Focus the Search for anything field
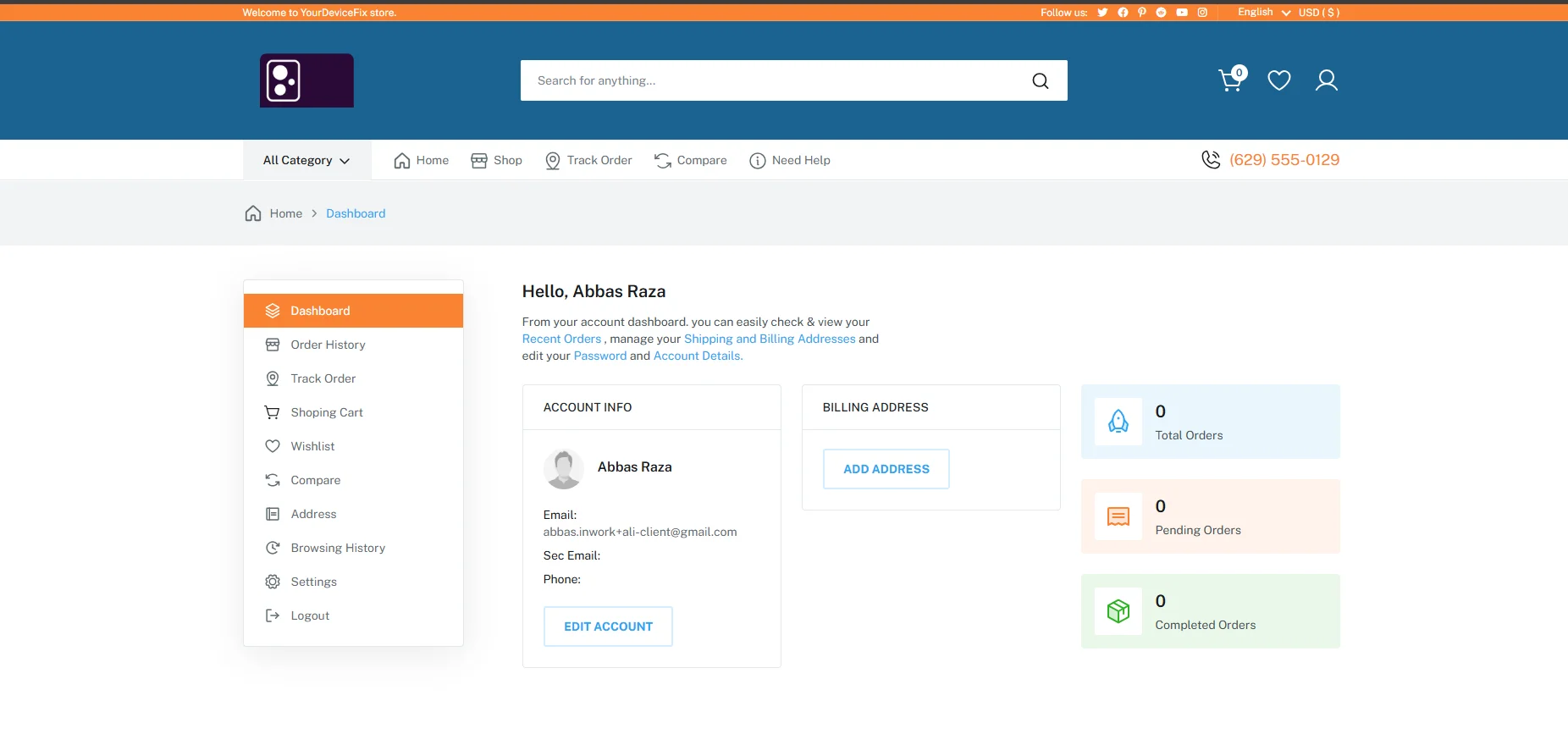Screen dimensions: 1568x745 [770, 80]
